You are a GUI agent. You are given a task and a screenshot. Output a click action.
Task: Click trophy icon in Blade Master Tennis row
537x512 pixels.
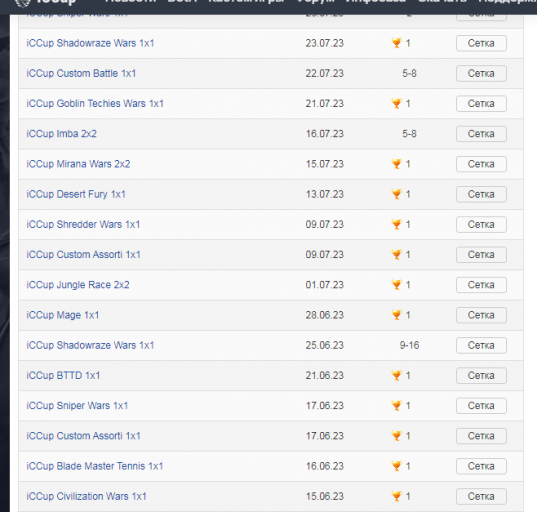tap(396, 466)
